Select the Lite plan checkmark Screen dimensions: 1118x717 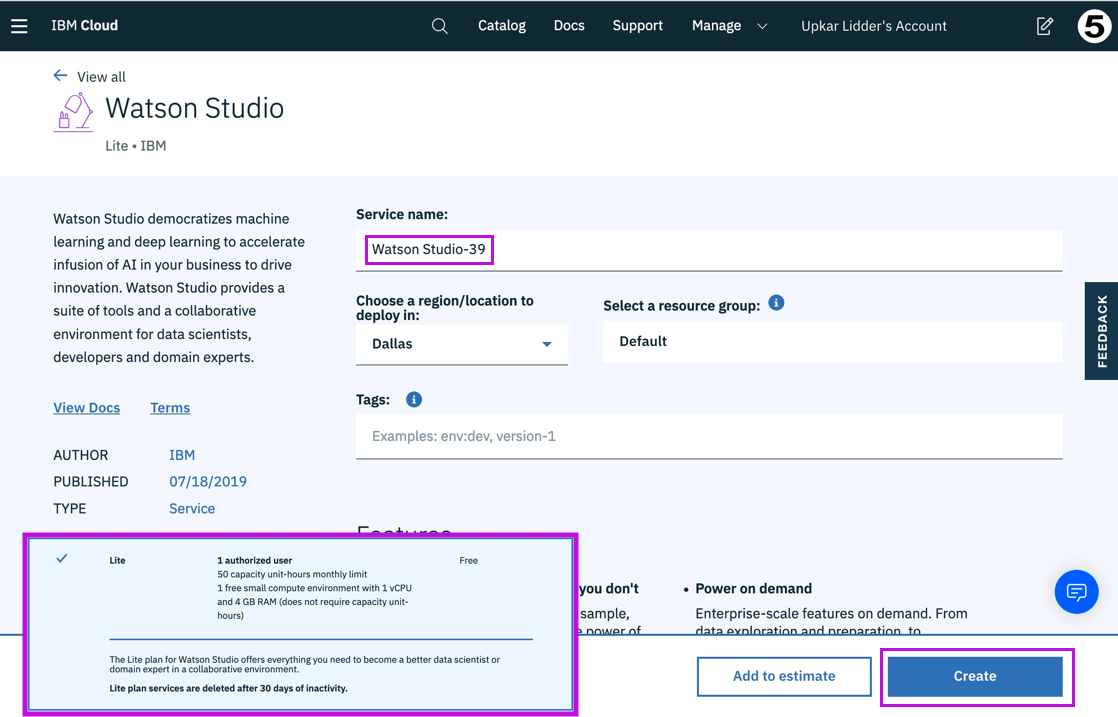pos(62,559)
